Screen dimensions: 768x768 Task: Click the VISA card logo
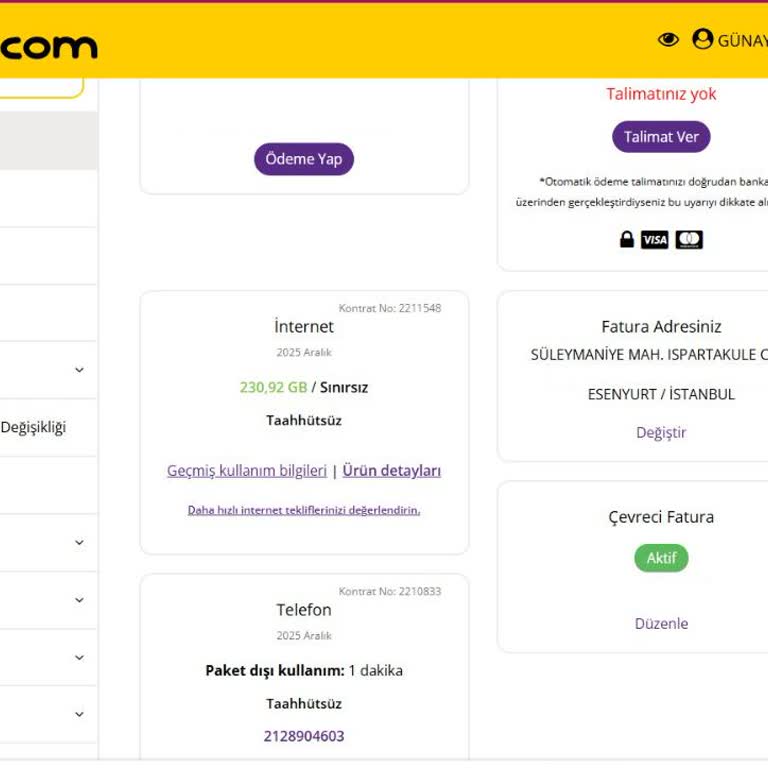(654, 240)
